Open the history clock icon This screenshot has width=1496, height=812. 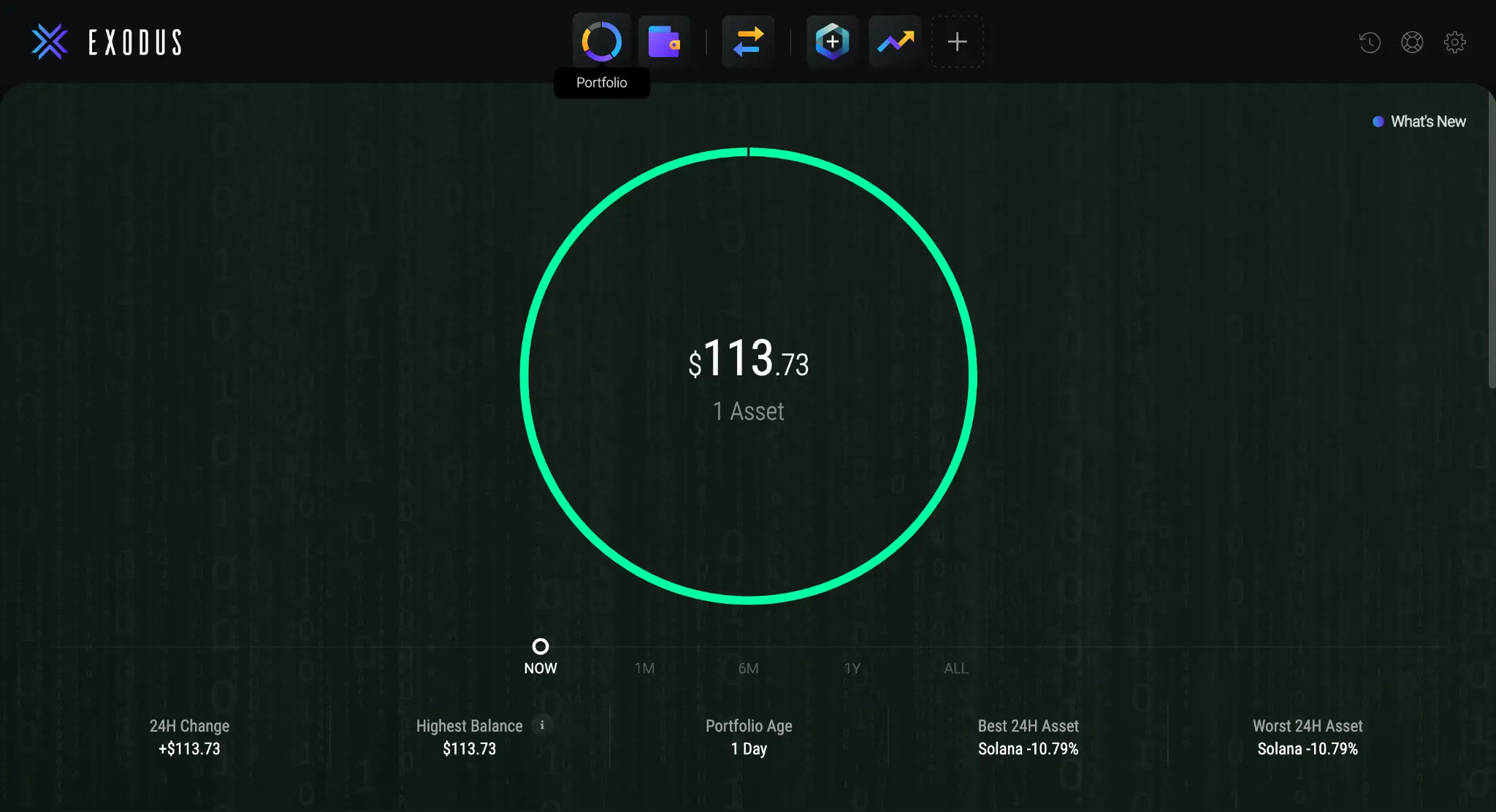[x=1370, y=42]
